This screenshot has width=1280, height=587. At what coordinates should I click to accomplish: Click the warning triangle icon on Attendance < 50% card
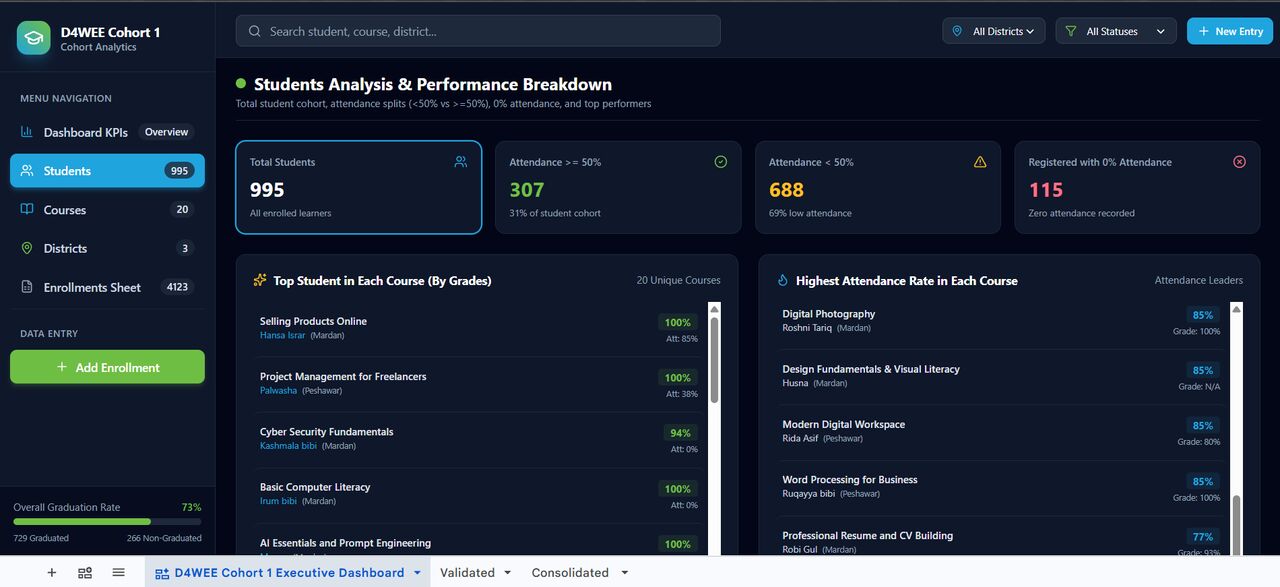(x=980, y=162)
